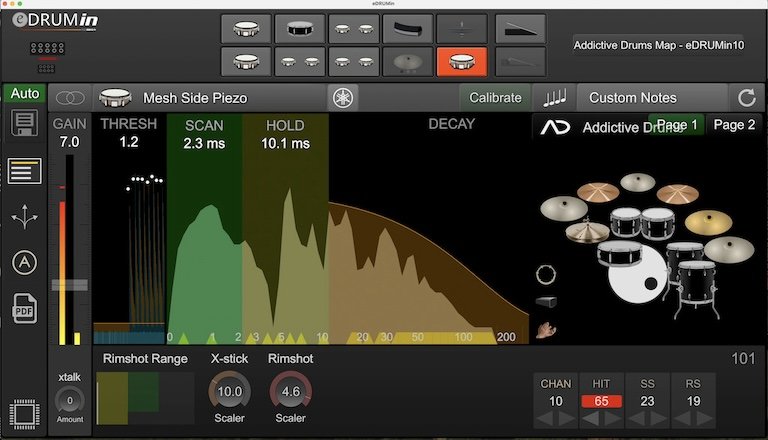
Task: Click the Rimshot Range zone display
Action: point(145,398)
